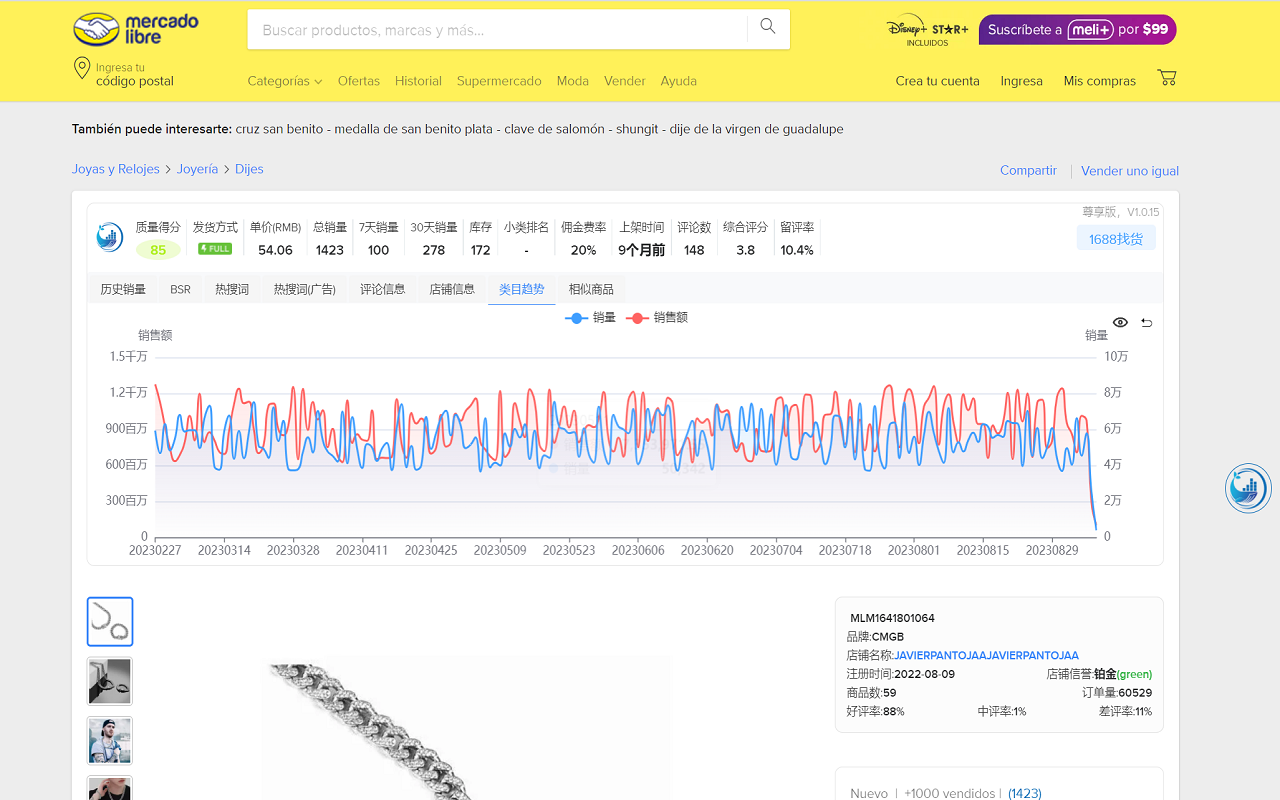The height and width of the screenshot is (800, 1280).
Task: Switch to the 评论信息 tab
Action: [x=382, y=289]
